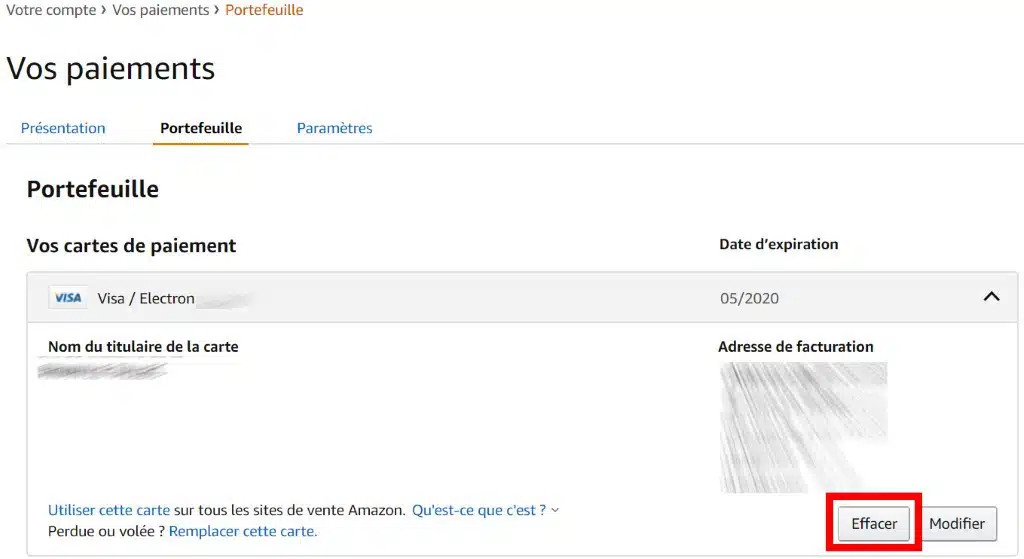Screen dimensions: 1024x559
Task: Switch to the Portefeuille tab
Action: (201, 128)
